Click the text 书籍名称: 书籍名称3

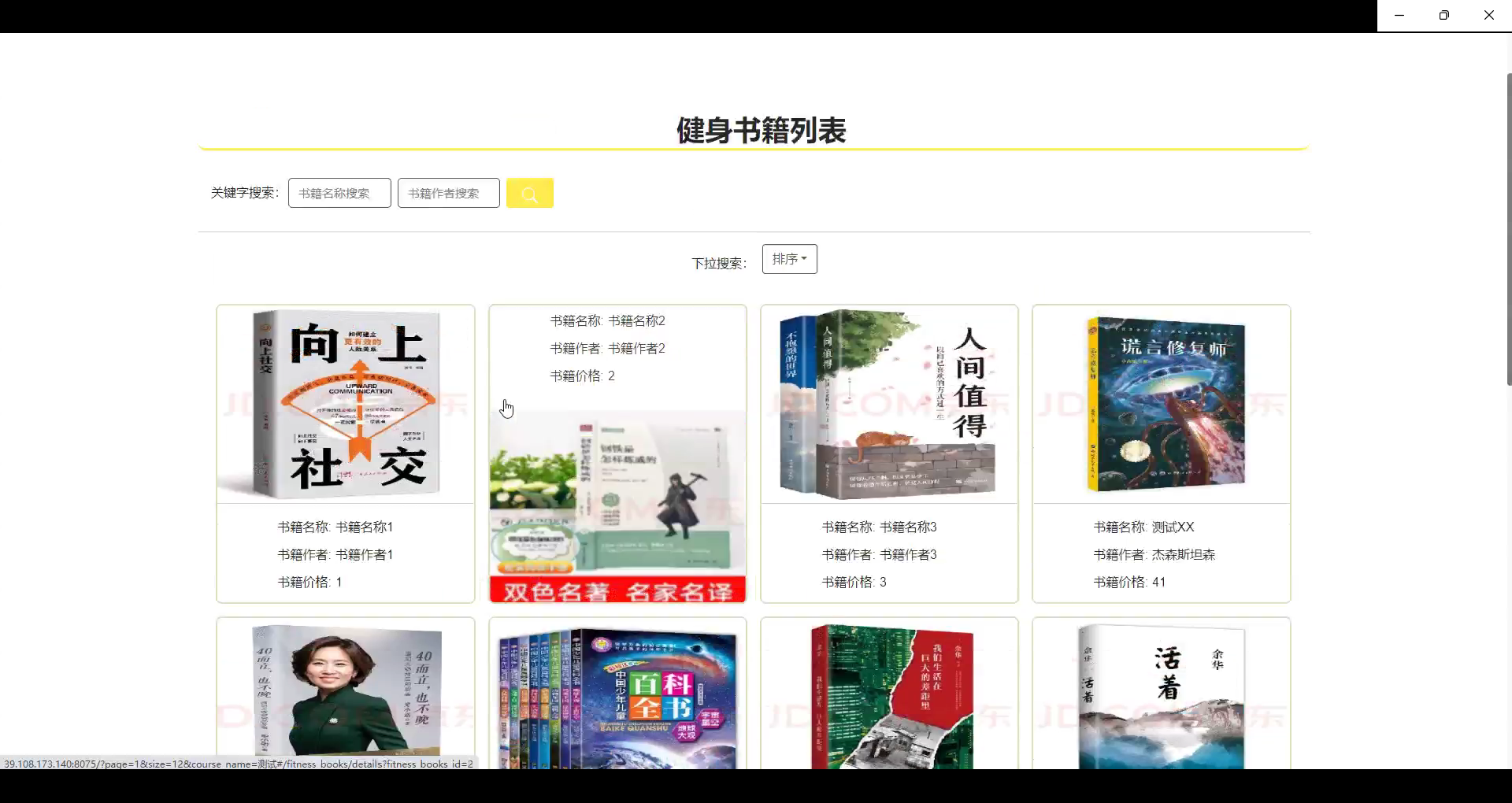pos(879,527)
